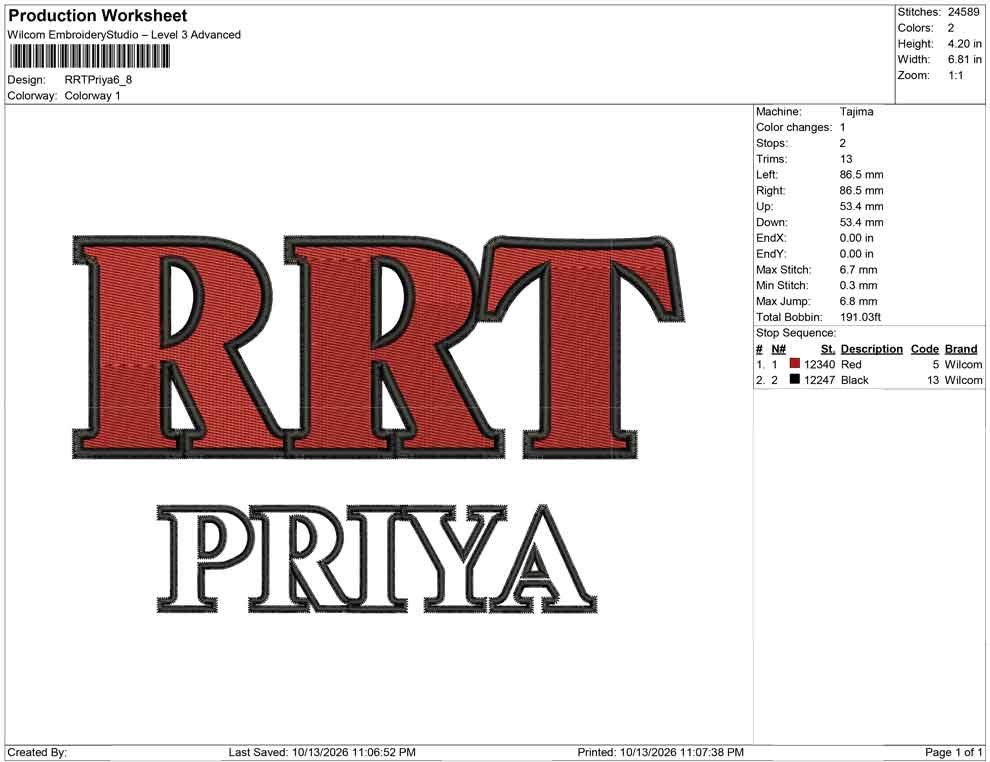Screen dimensions: 990x762
Task: Click the Max Jump value '6.8 mm'
Action: (x=859, y=301)
